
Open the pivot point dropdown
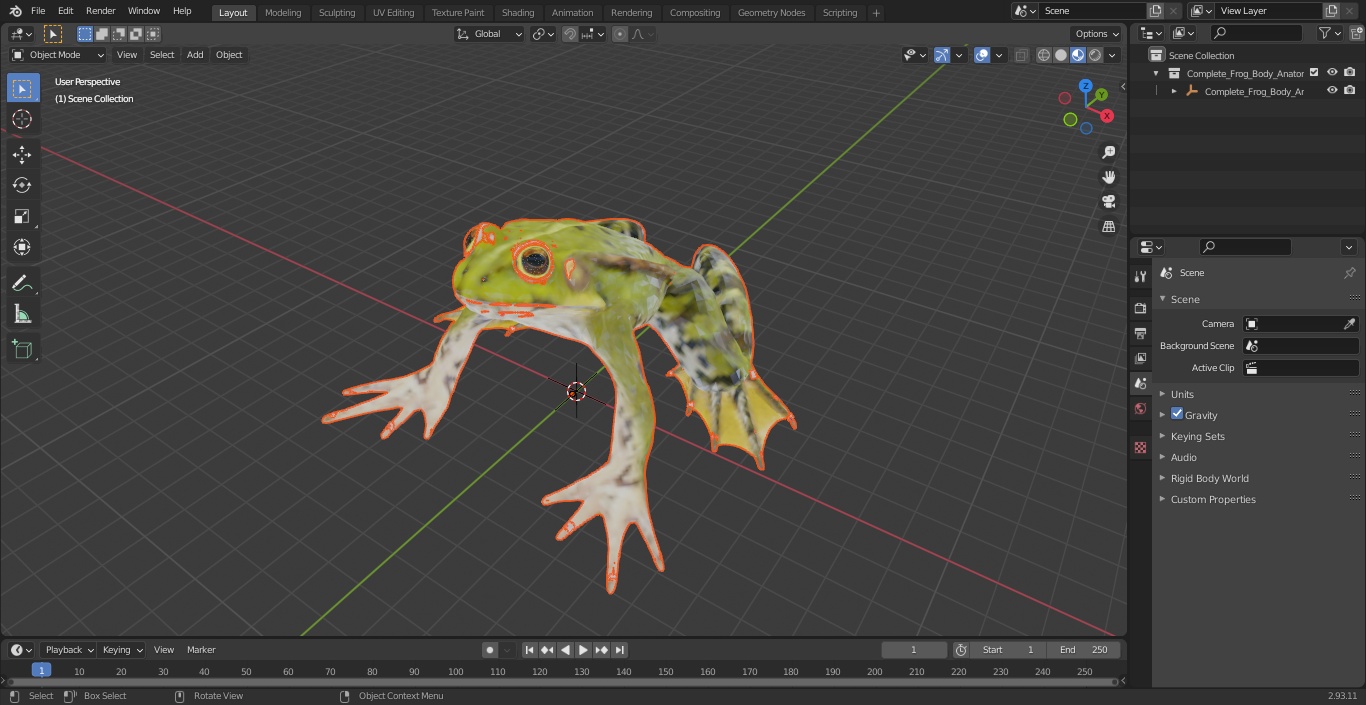coord(543,34)
